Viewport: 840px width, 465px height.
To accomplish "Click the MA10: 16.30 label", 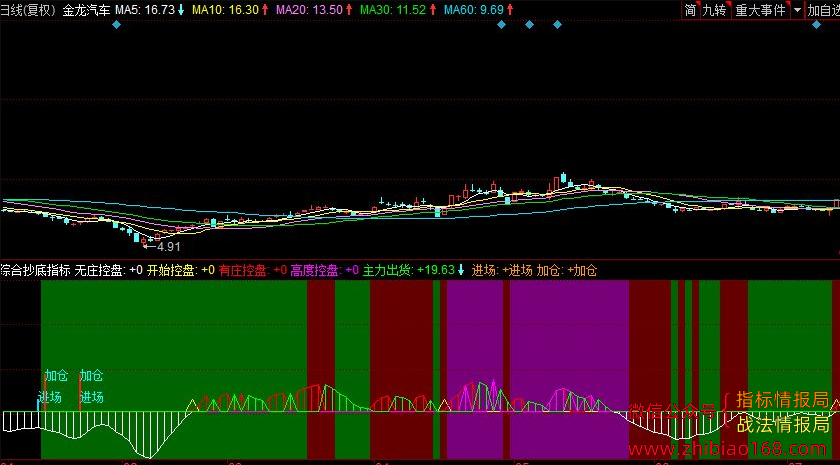I will point(226,10).
